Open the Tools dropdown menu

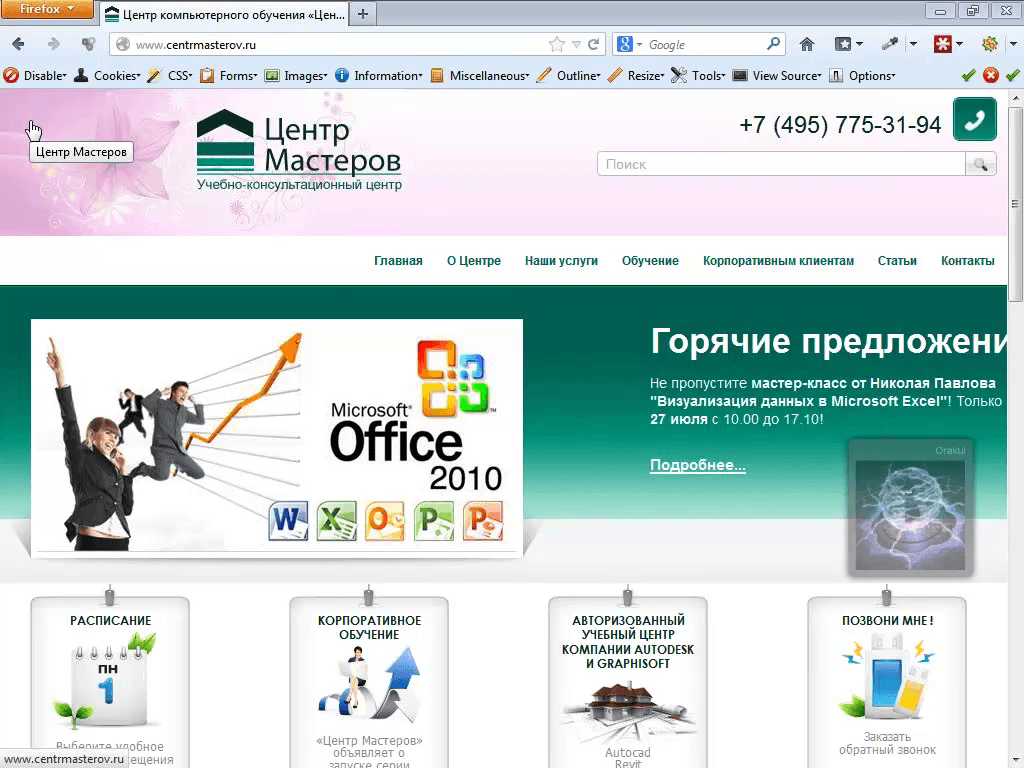pyautogui.click(x=699, y=76)
